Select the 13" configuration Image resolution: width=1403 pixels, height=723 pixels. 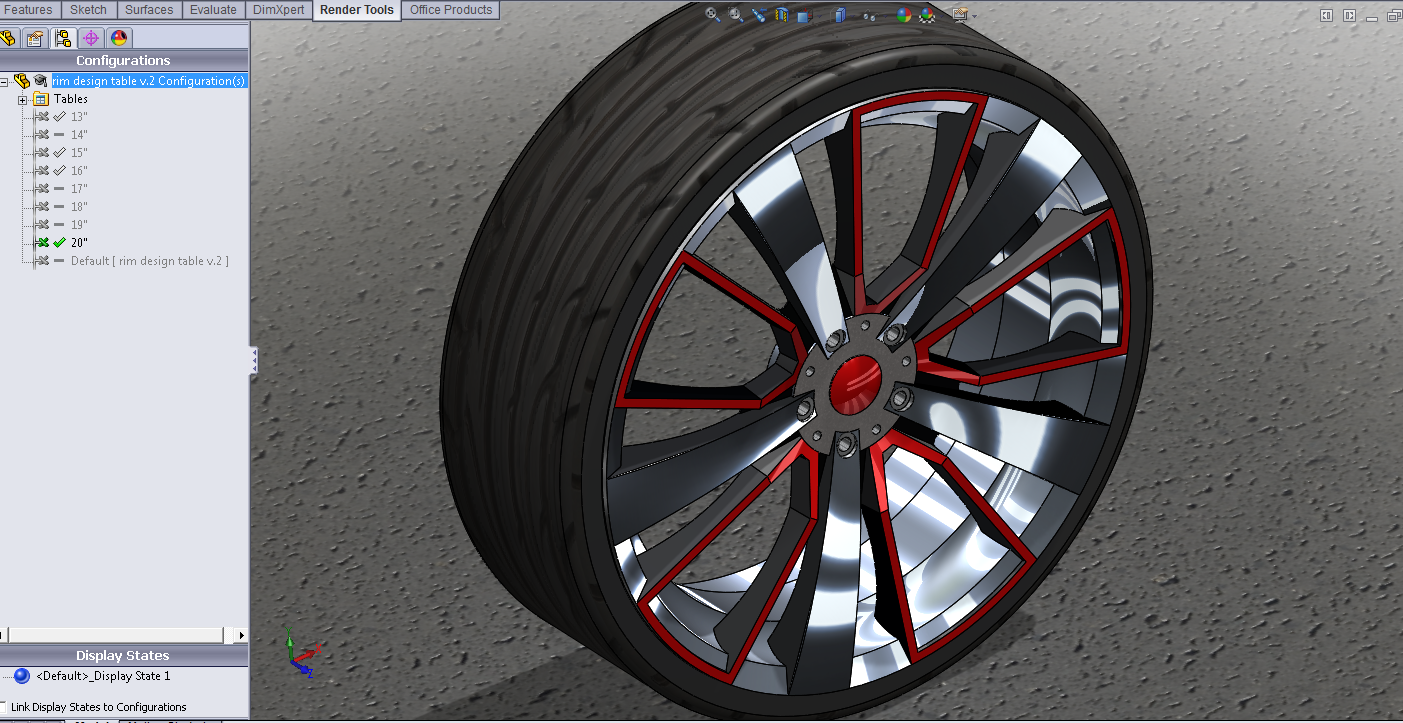point(79,117)
